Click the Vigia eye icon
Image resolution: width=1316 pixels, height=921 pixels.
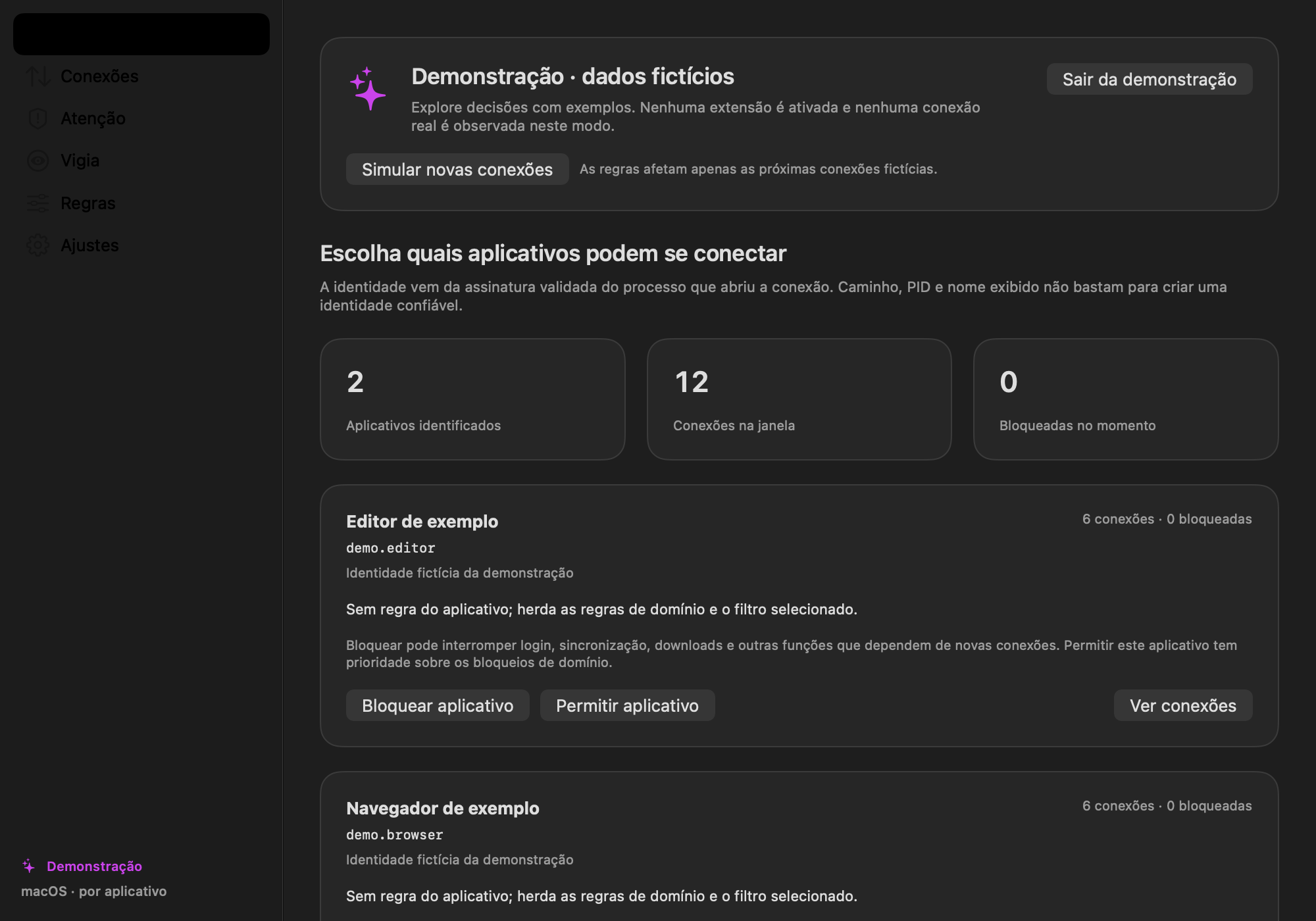point(38,161)
